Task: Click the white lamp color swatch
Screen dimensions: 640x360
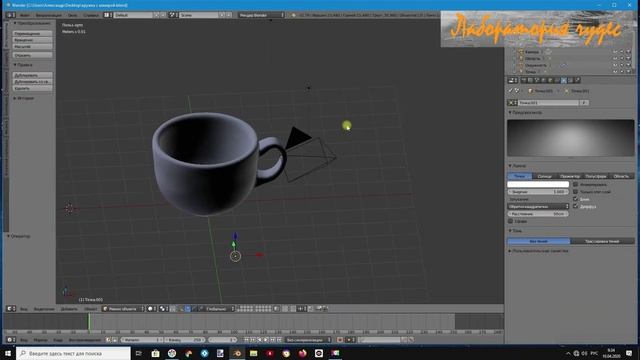Action: 538,184
